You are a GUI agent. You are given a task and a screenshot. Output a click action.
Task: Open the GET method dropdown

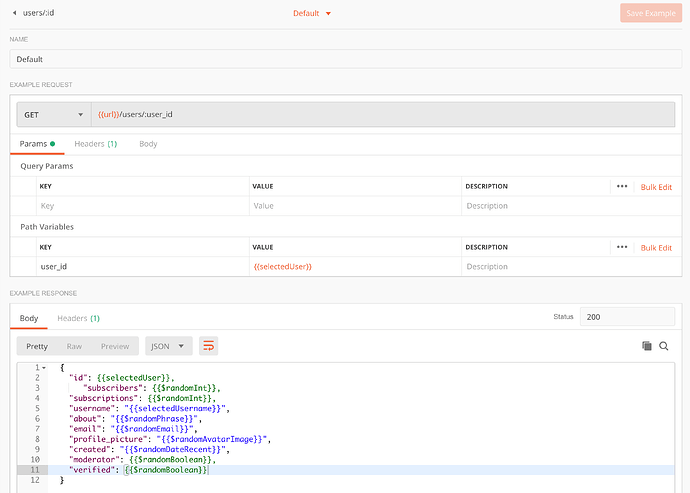54,115
